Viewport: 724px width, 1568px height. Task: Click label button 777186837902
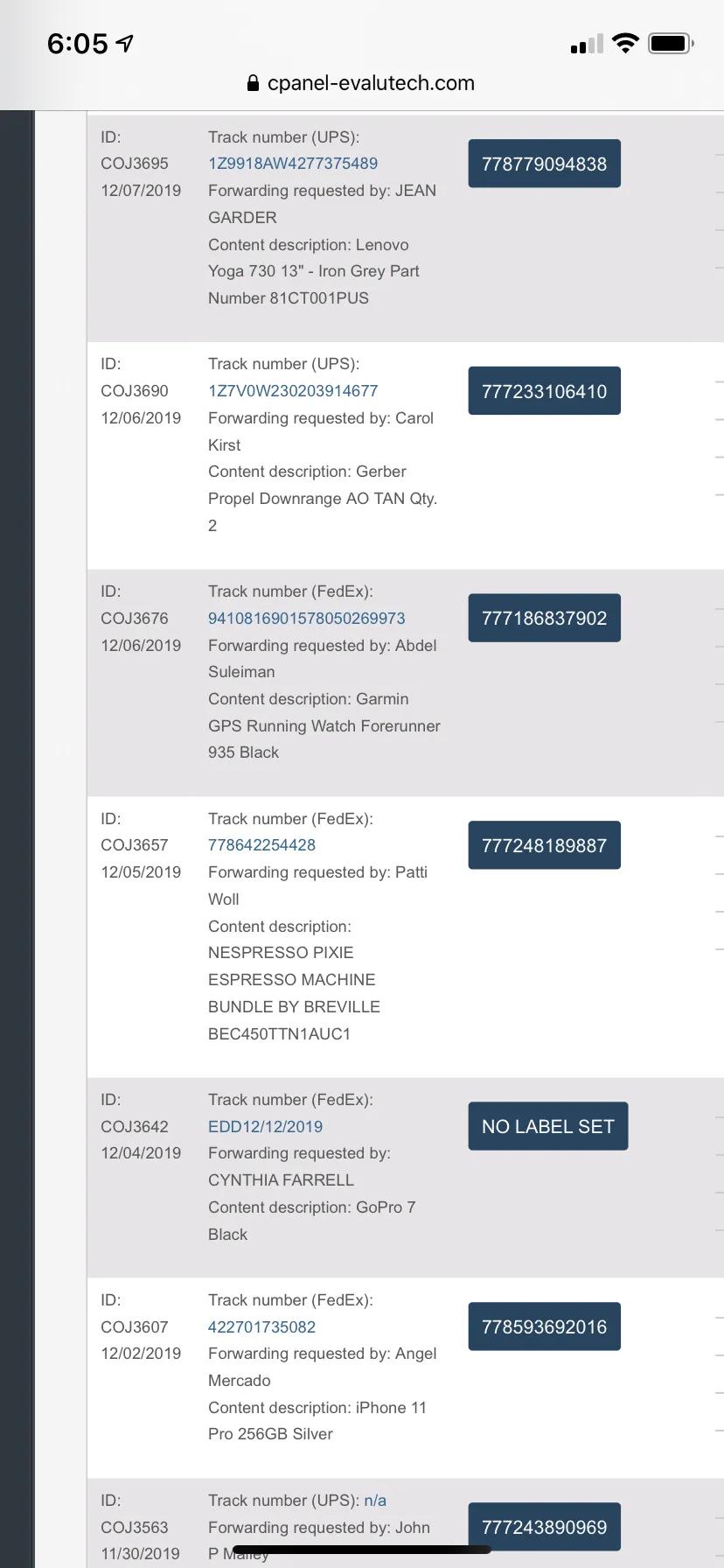(545, 618)
